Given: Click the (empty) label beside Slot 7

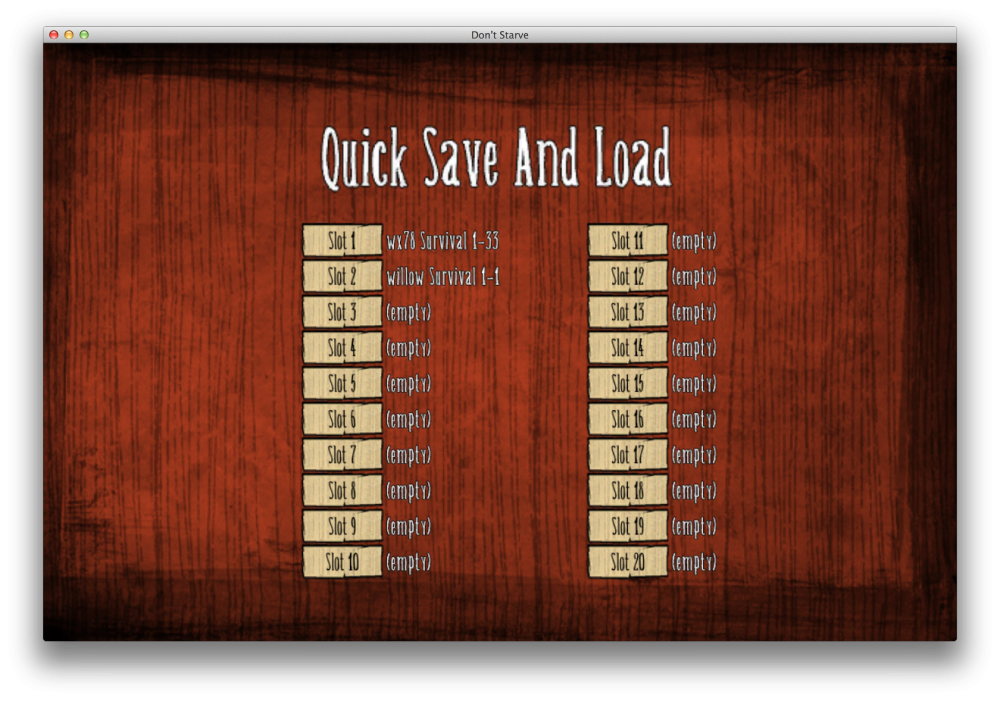Looking at the screenshot, I should [409, 455].
